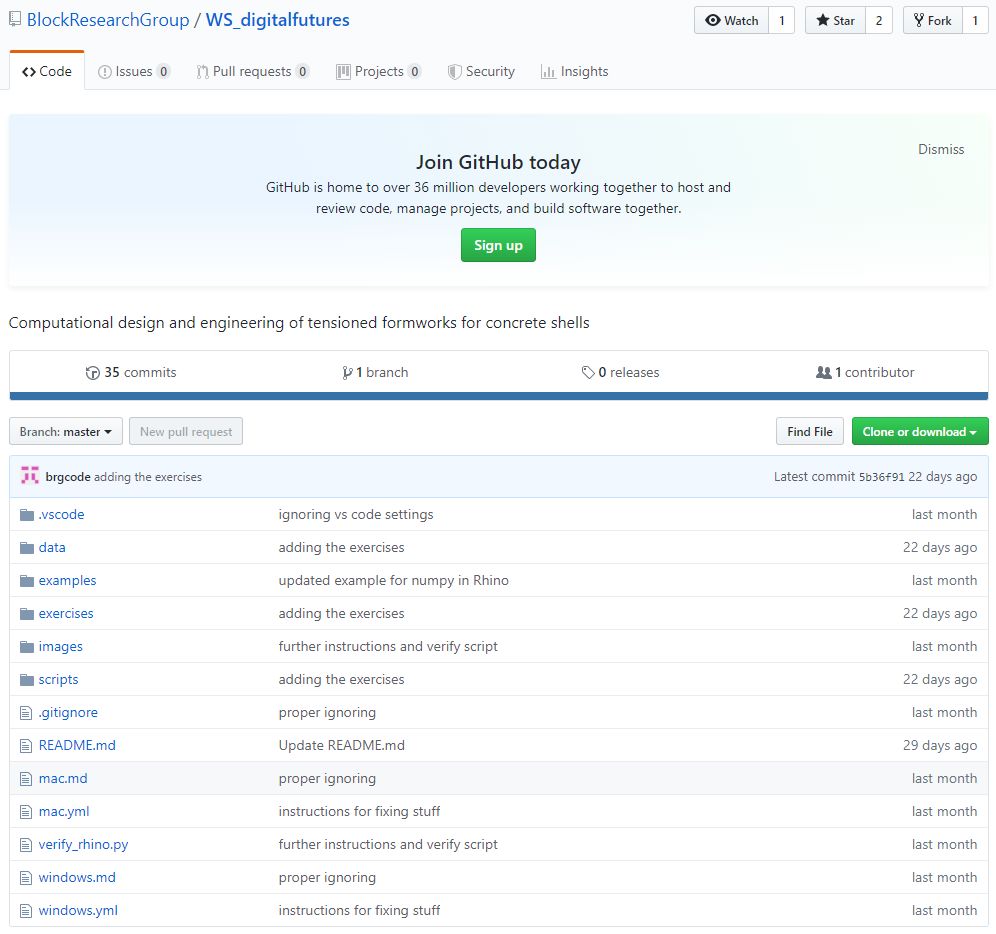Open the data folder
The height and width of the screenshot is (934, 996).
tap(52, 548)
